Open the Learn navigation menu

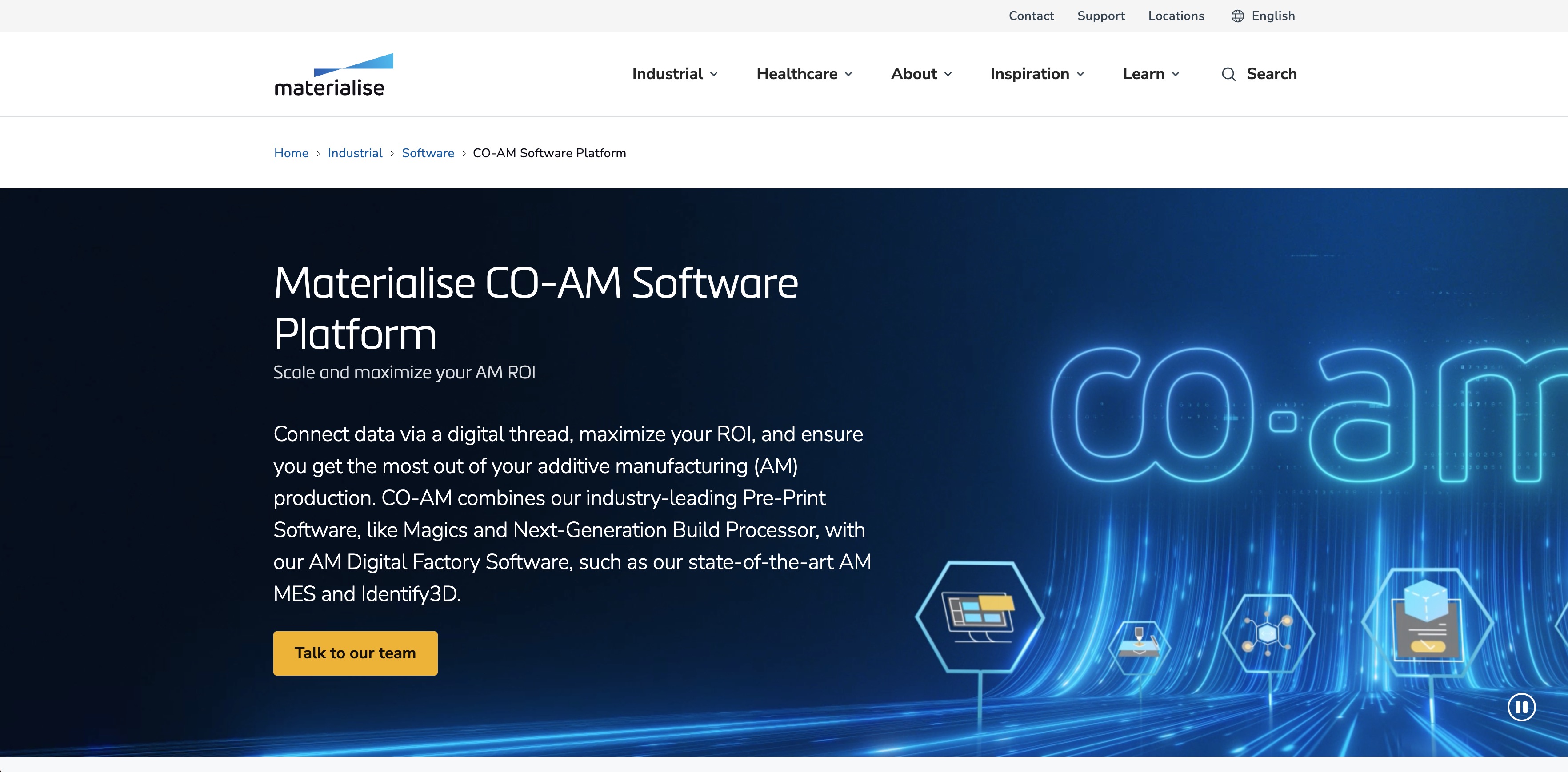[x=1151, y=74]
